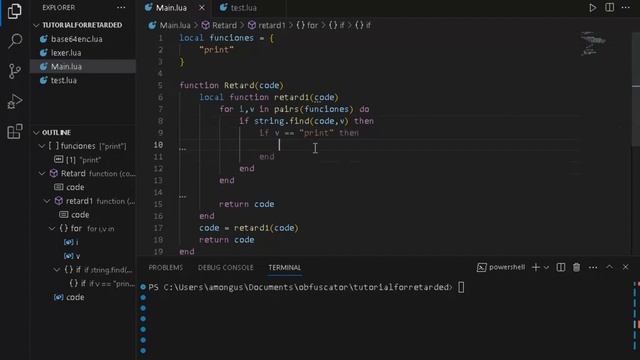Place cursor on line 15 return code
Viewport: 640px width, 360px height.
click(246, 204)
